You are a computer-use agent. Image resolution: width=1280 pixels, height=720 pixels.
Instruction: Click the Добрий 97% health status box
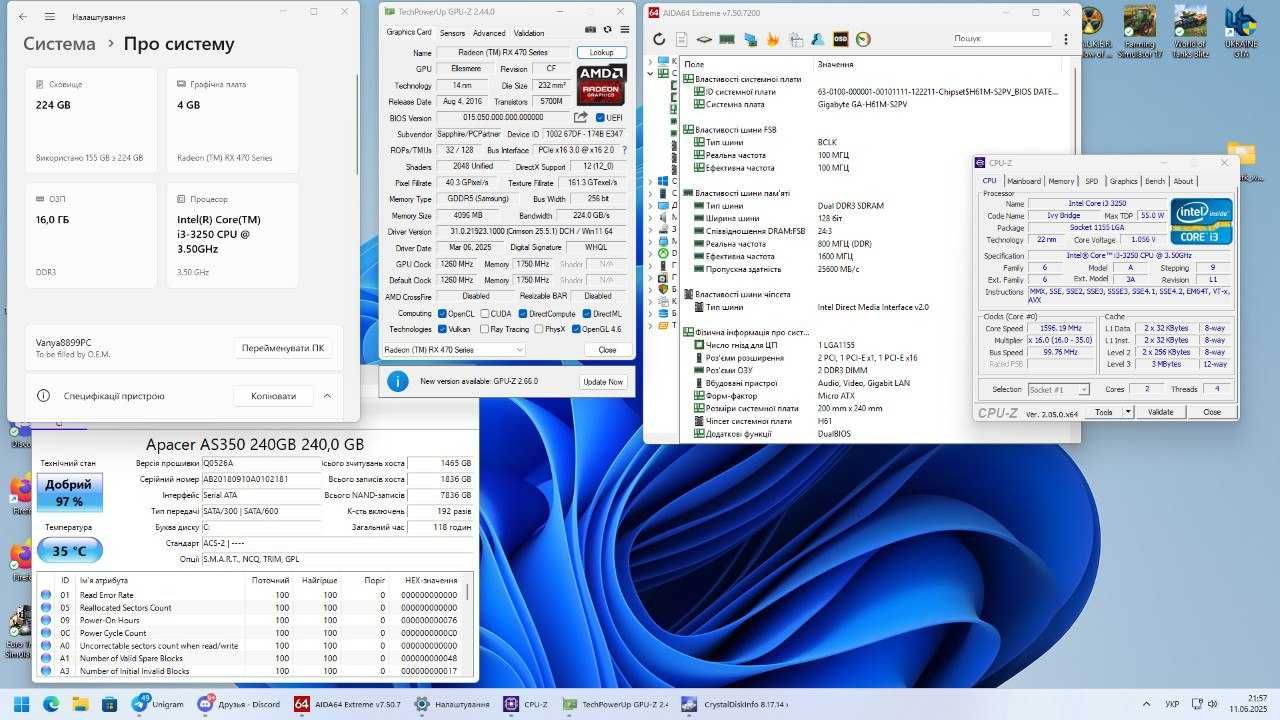(69, 492)
